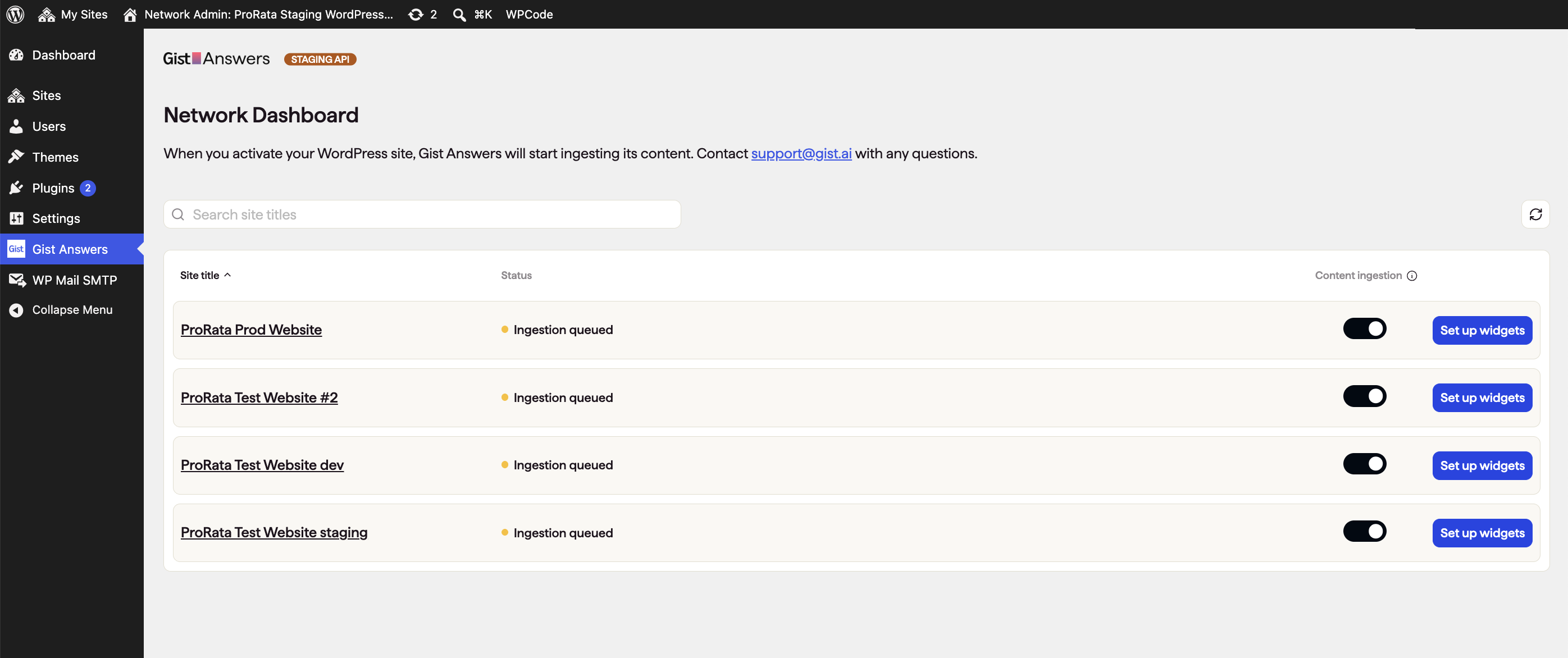Click the Settings sliders icon

[16, 218]
